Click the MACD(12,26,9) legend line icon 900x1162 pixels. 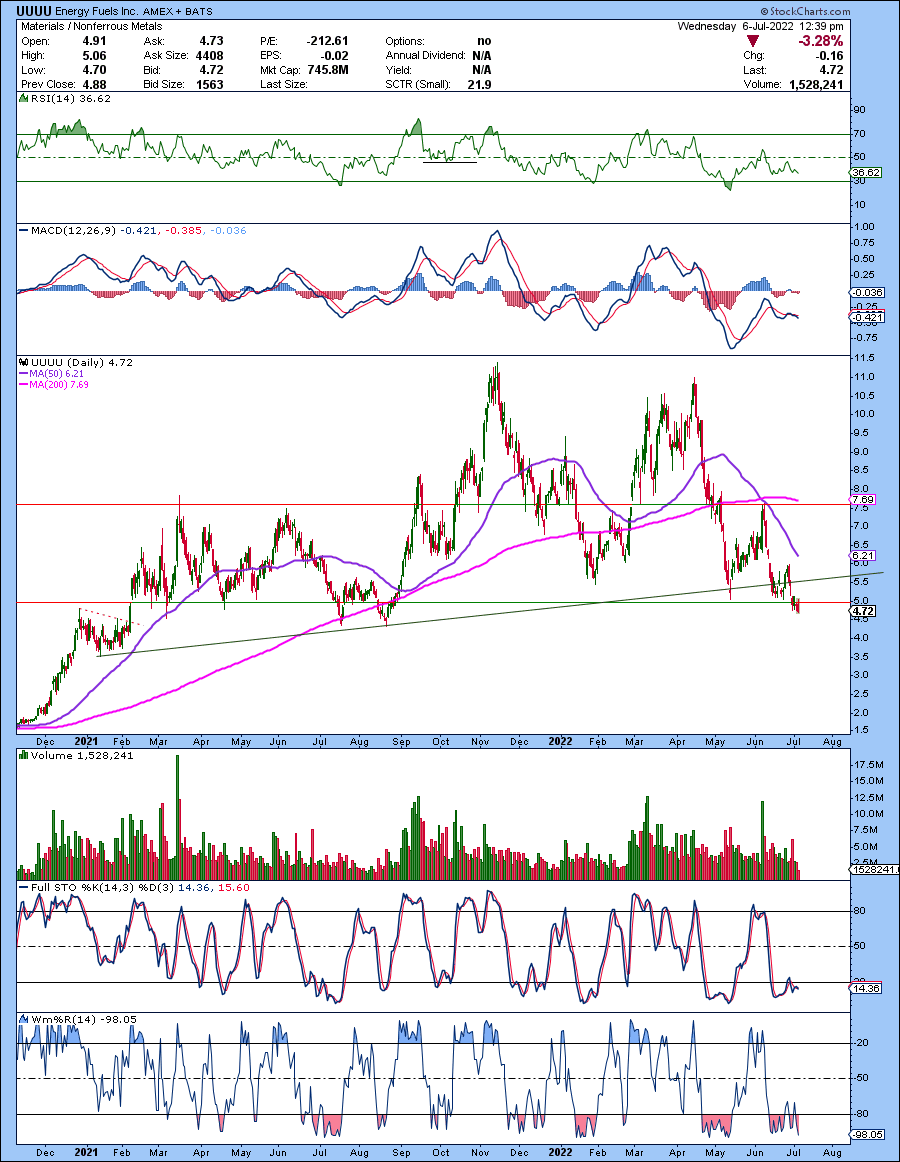(23, 230)
